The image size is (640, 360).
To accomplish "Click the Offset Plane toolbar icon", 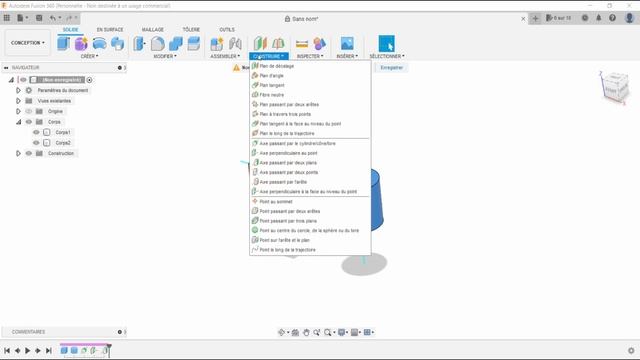I will [x=260, y=43].
